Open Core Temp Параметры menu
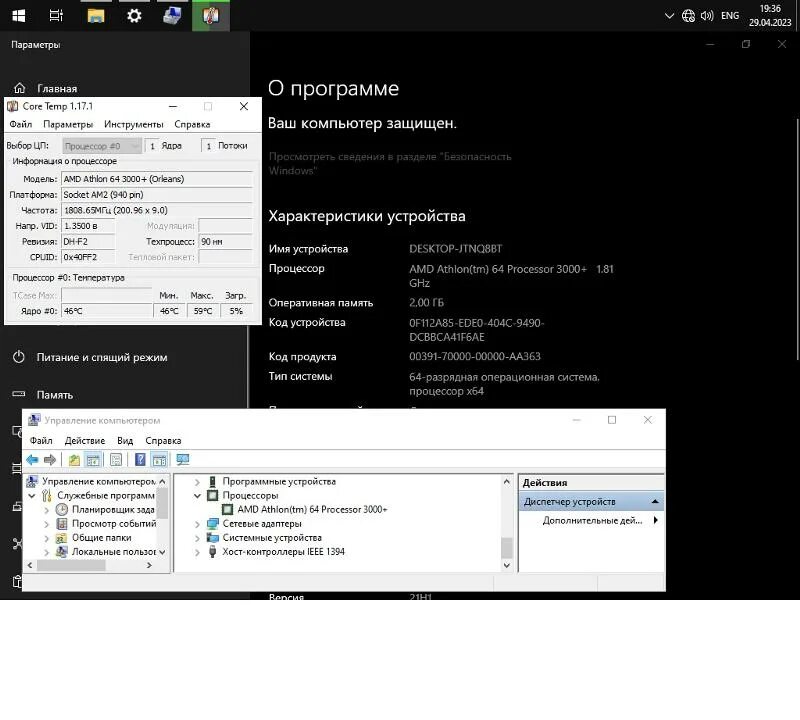 [68, 124]
